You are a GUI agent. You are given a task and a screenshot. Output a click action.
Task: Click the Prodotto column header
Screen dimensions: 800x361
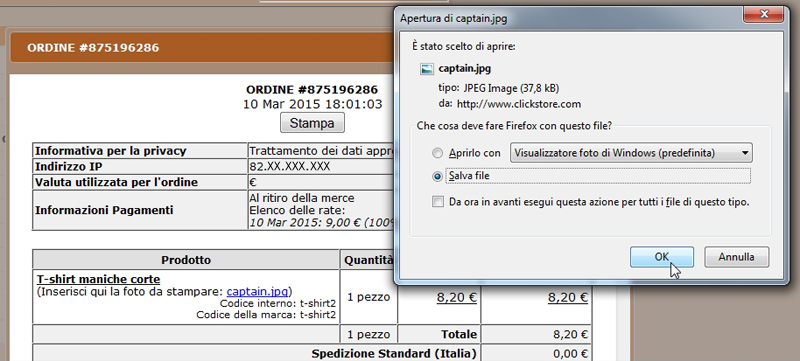point(186,260)
